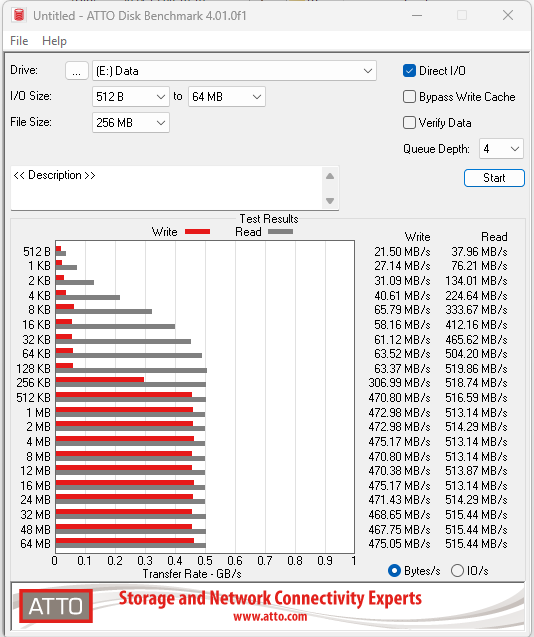
Task: Click the read value 224.64 MB/s
Action: (x=476, y=296)
